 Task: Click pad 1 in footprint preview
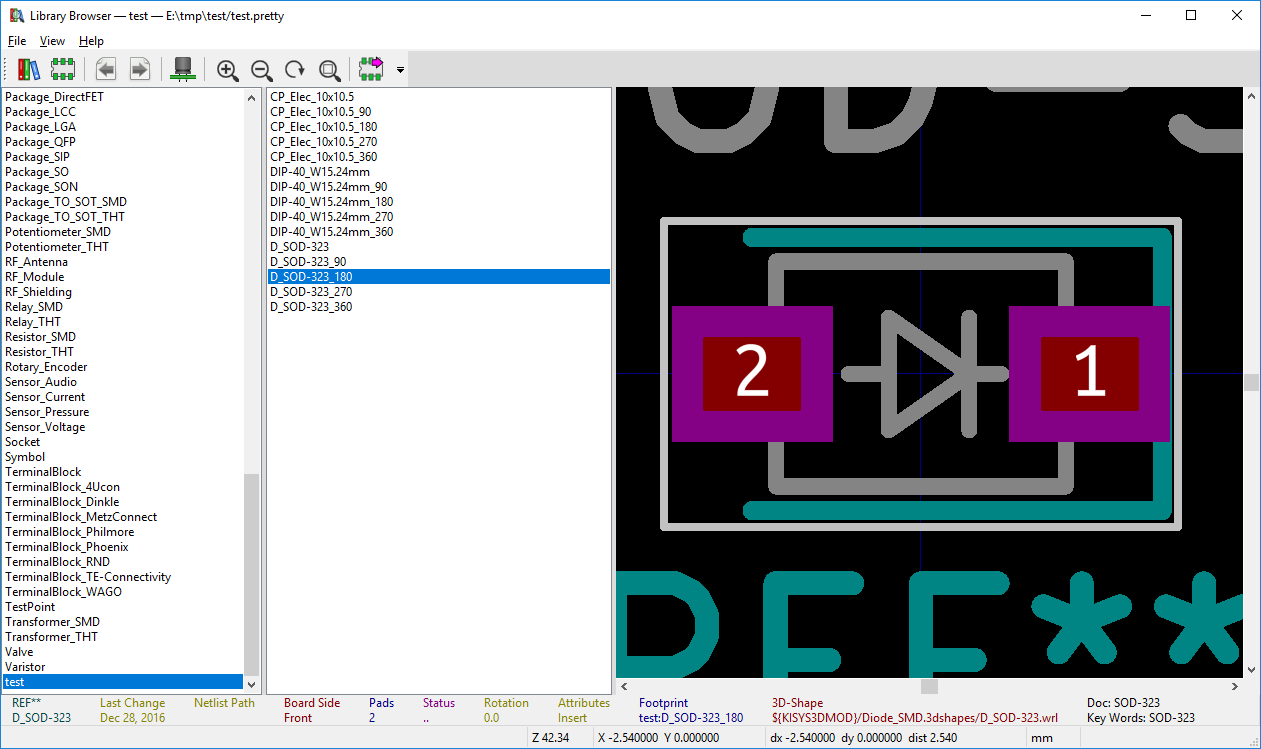pos(1089,373)
